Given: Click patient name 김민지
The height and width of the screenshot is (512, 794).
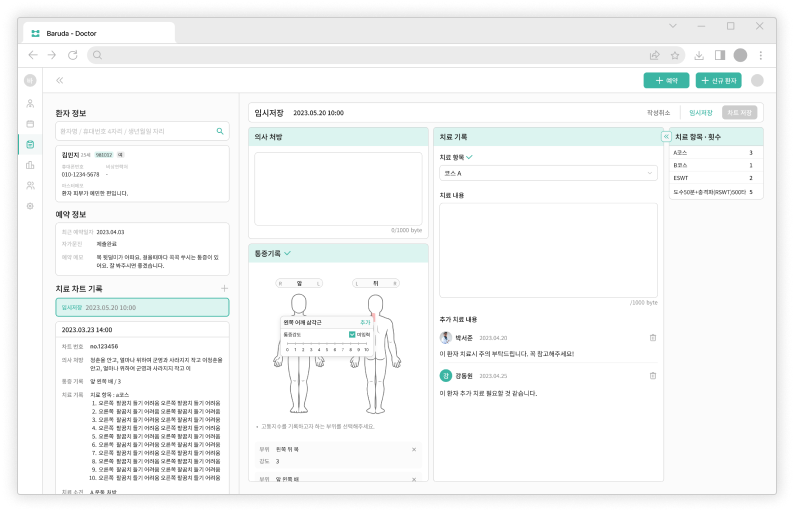Looking at the screenshot, I should (x=70, y=154).
